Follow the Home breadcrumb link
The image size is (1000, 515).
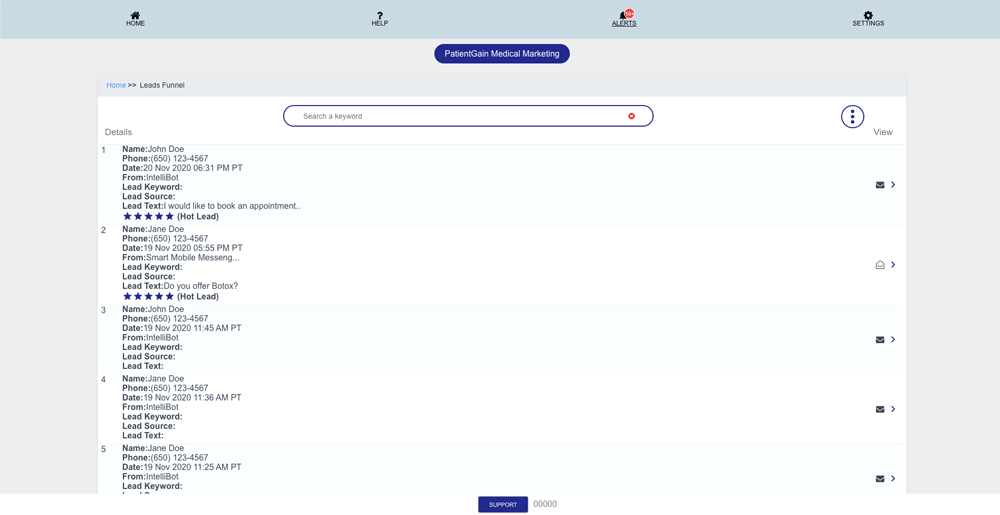[116, 85]
